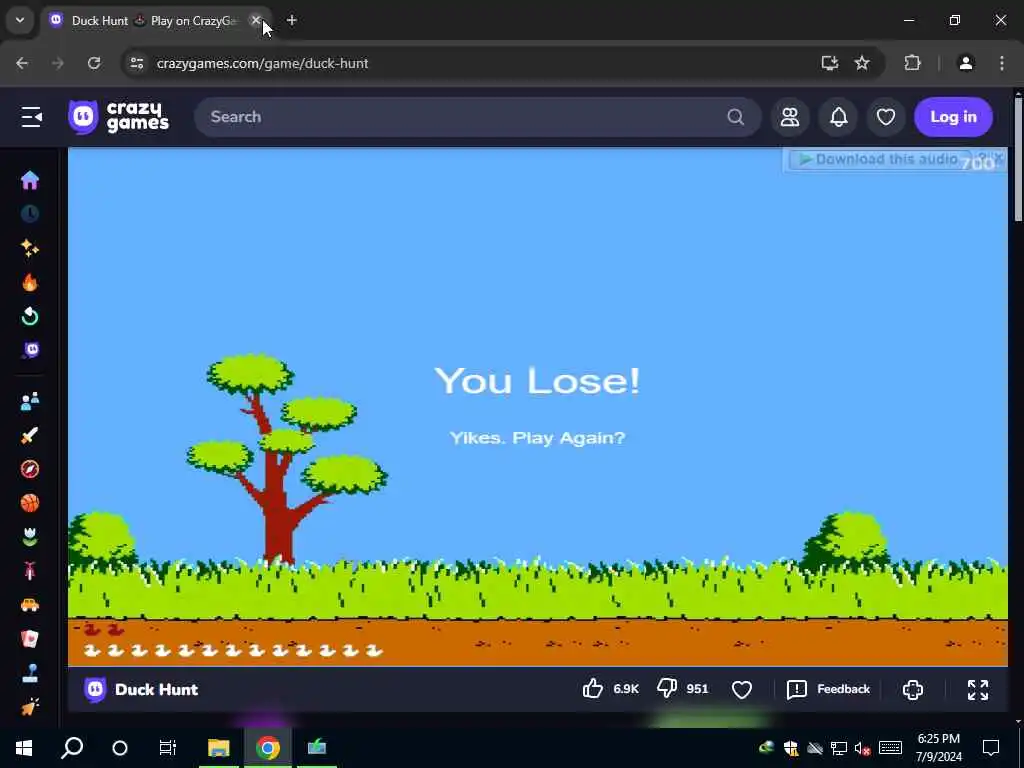
Task: Like the game with thumbs up
Action: (593, 689)
